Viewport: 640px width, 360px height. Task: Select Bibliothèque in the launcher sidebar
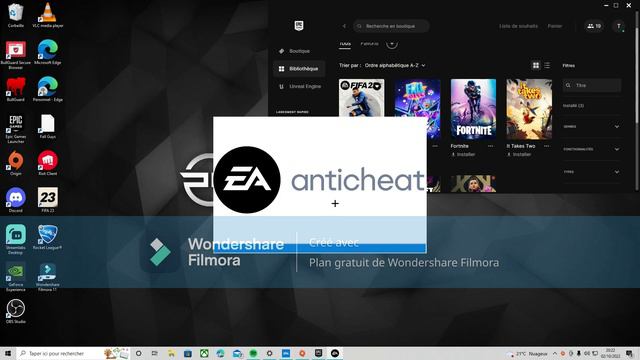tap(299, 69)
